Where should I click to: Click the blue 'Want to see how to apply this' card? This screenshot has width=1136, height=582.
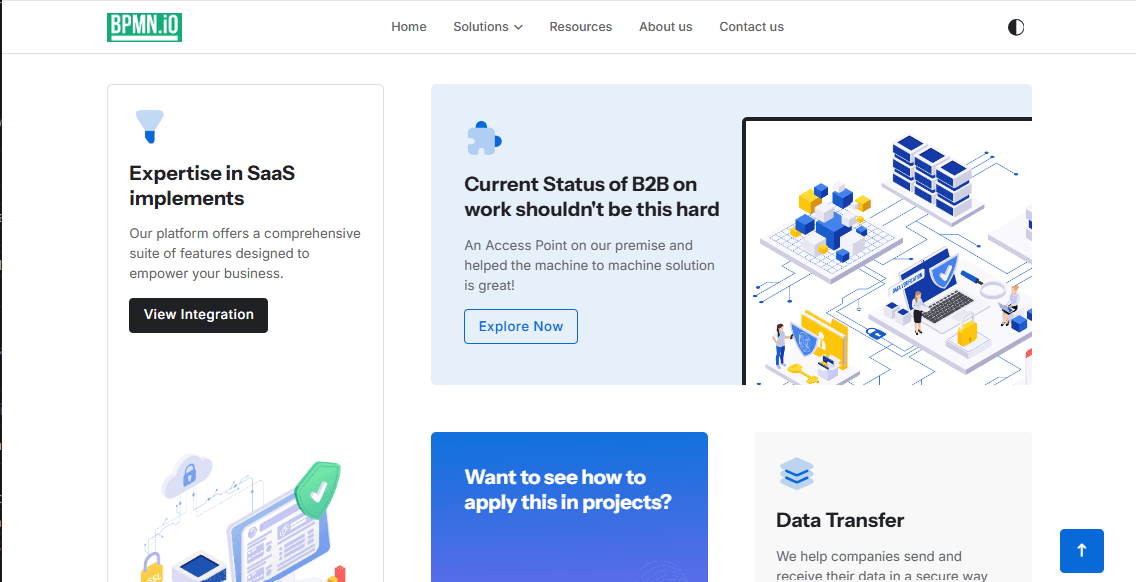(569, 505)
